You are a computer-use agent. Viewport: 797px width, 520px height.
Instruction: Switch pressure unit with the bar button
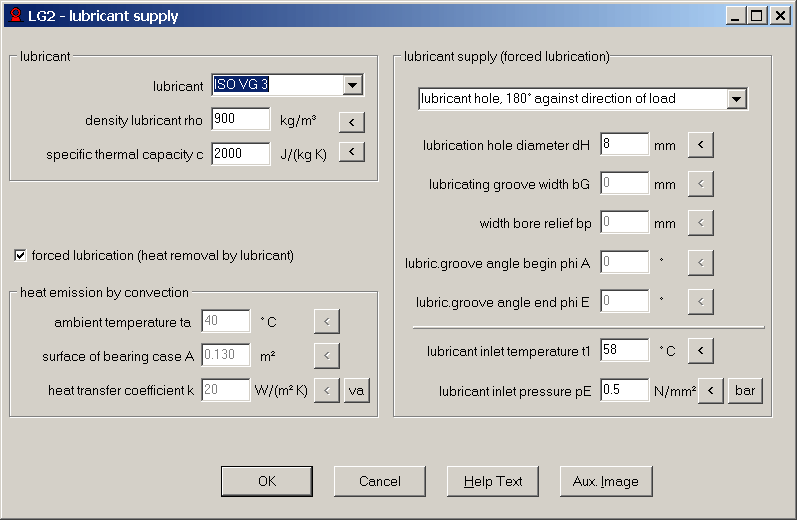[x=745, y=390]
